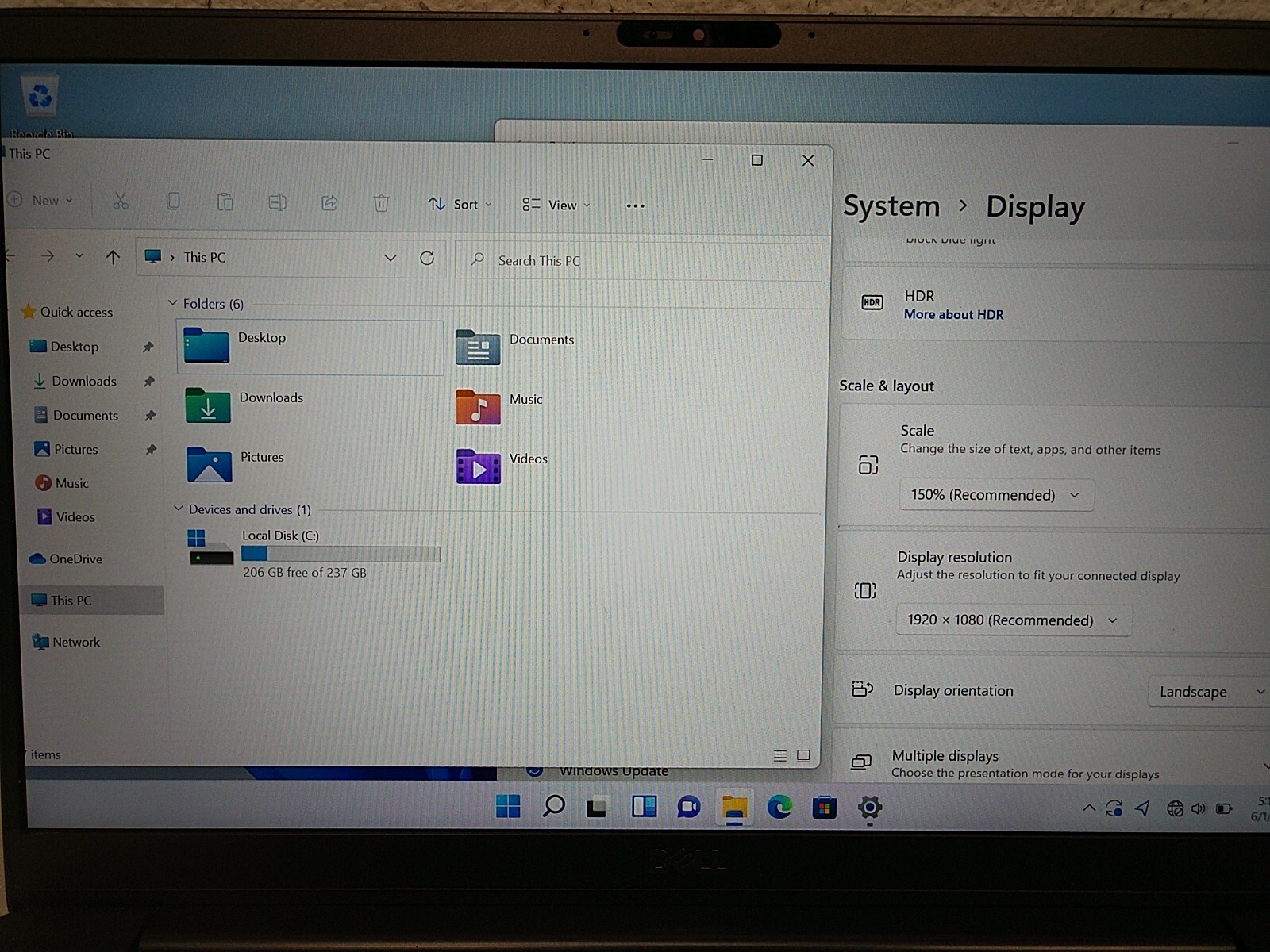Open Widgets from the taskbar
1270x952 pixels.
(644, 808)
